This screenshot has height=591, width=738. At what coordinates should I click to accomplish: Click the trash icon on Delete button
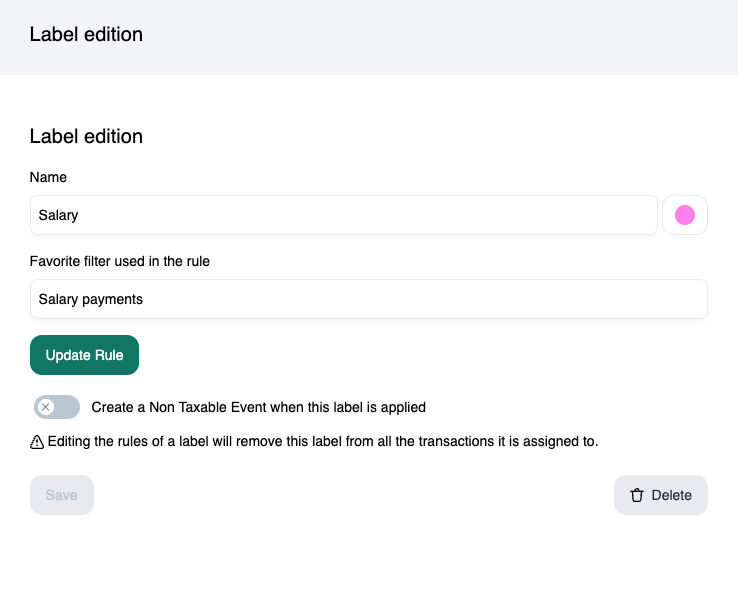click(637, 495)
